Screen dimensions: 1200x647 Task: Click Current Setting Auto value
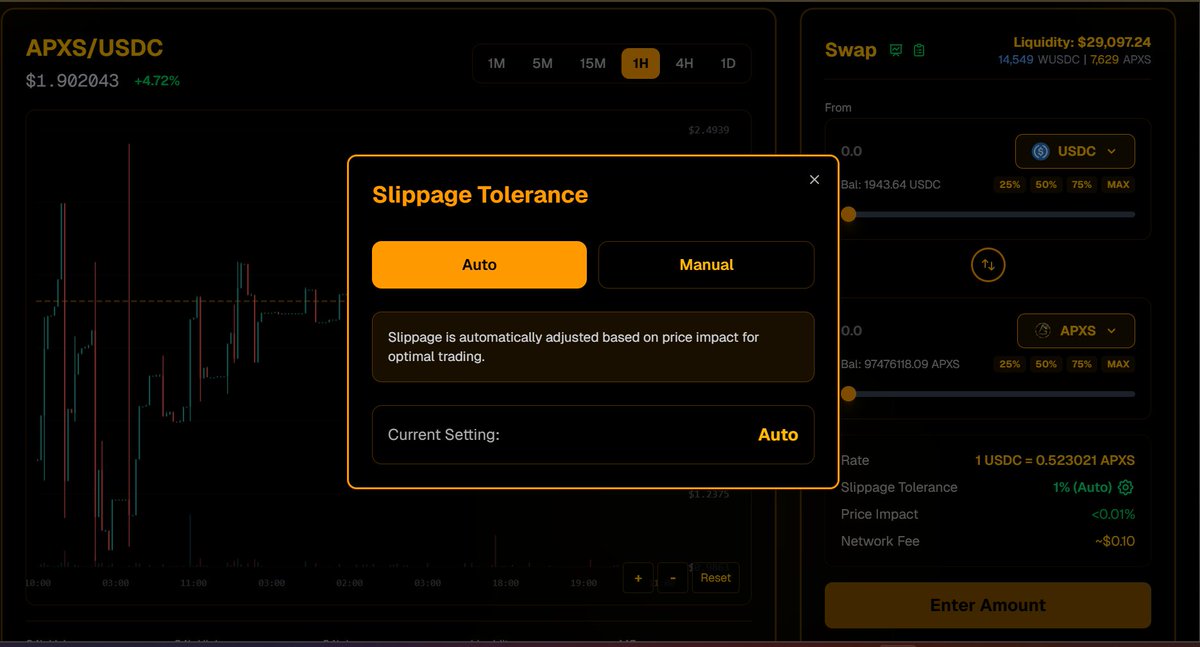[778, 435]
